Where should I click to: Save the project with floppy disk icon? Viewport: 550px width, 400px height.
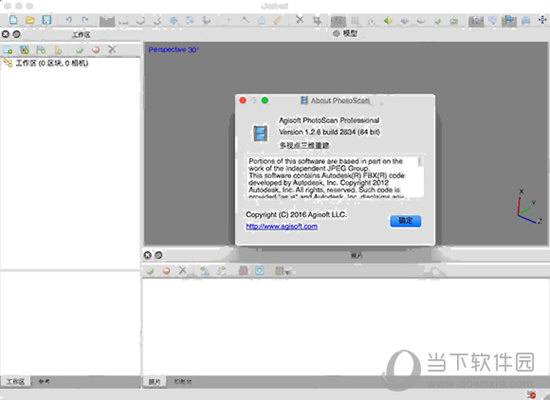[47, 20]
